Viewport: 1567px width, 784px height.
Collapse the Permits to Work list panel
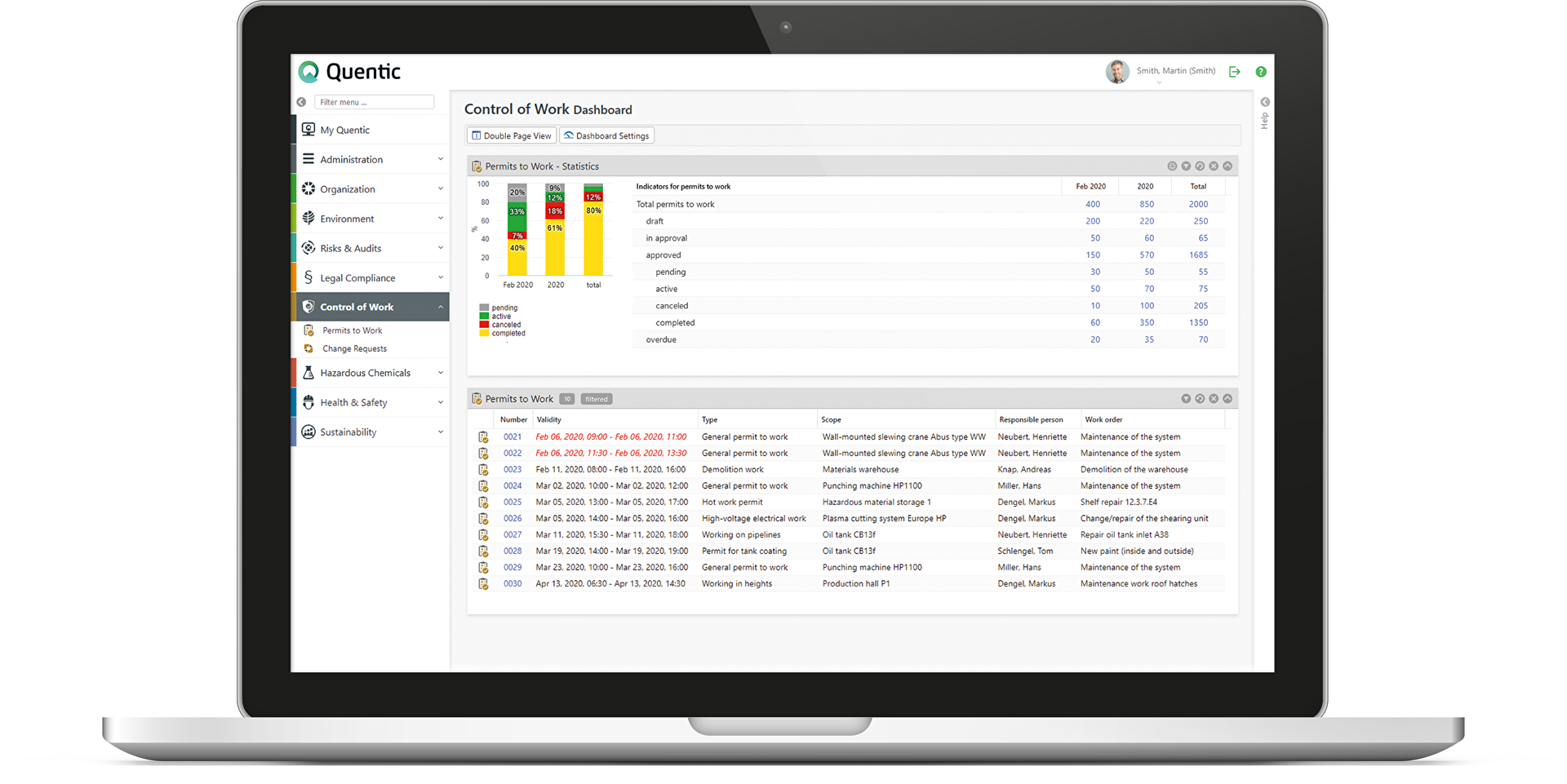(1227, 399)
